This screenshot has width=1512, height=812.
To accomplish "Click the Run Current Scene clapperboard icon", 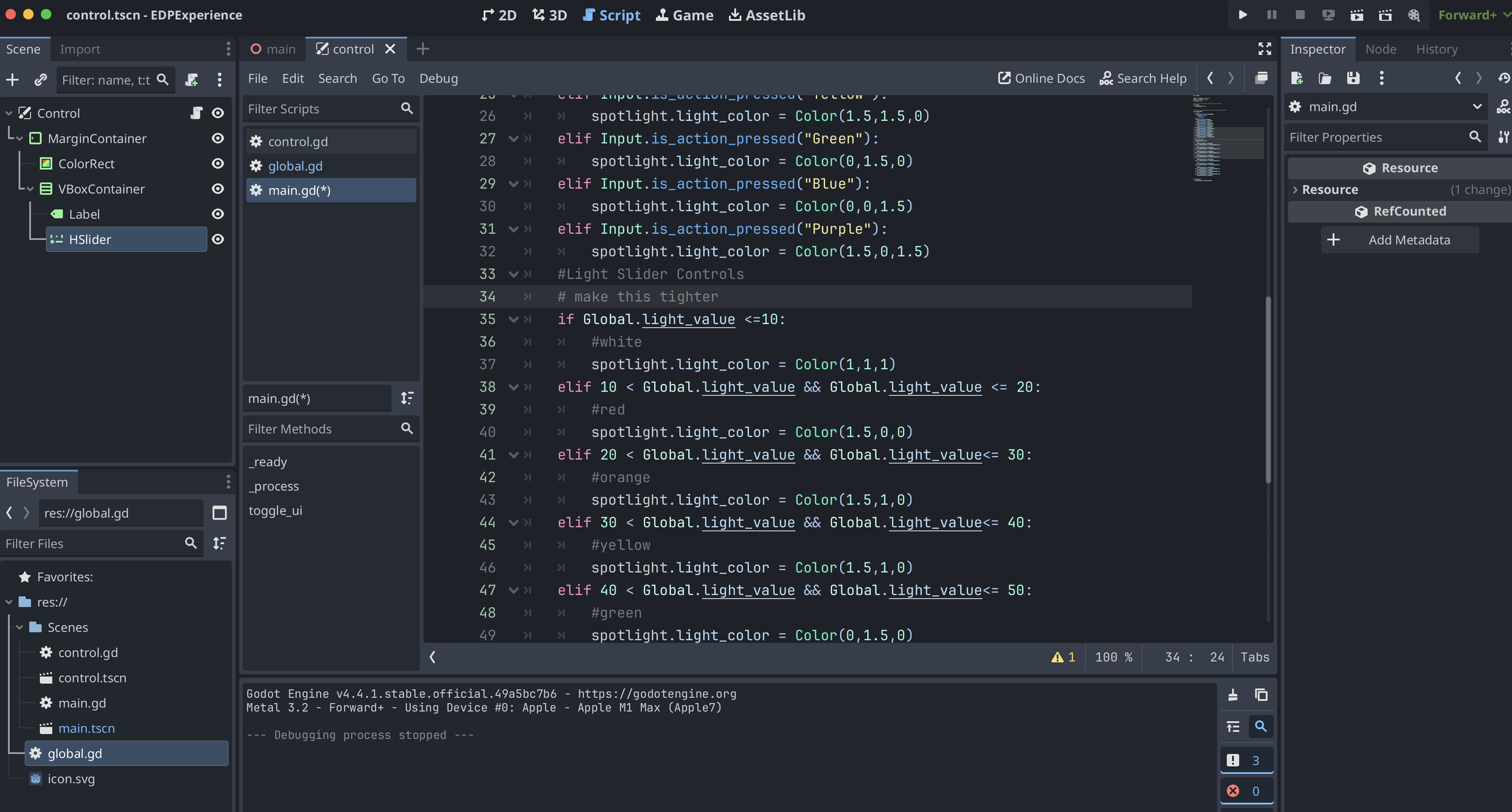I will tap(1357, 15).
